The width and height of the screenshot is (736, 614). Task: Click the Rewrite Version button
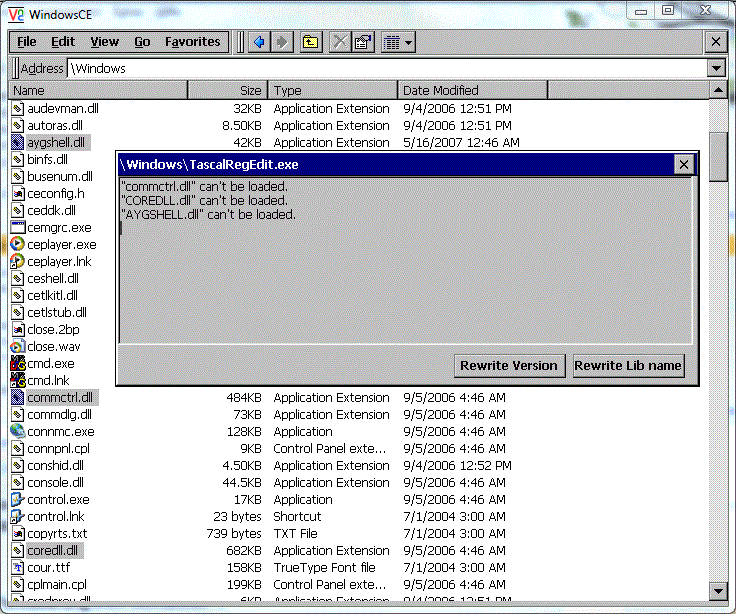509,365
